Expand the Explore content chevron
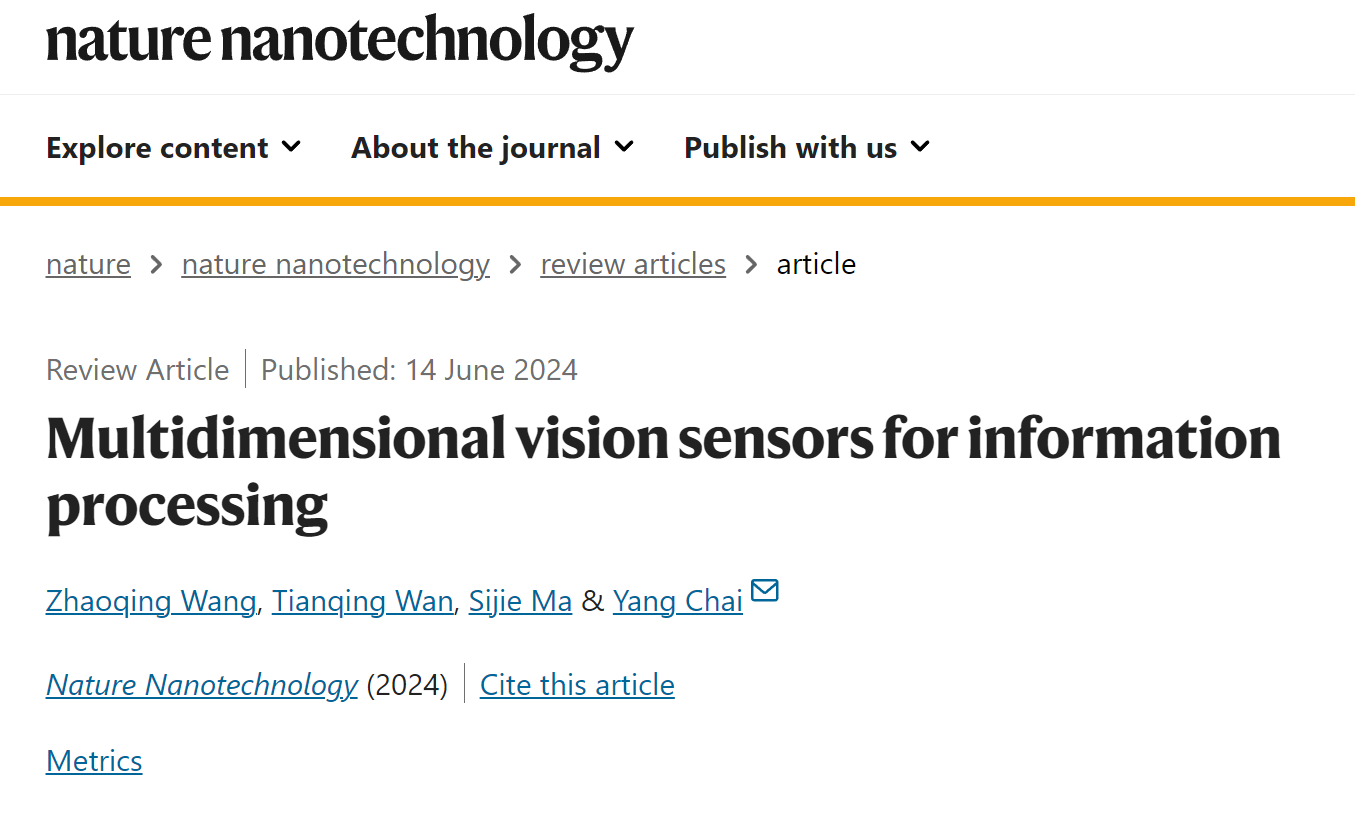Screen dimensions: 1355x819 click(x=291, y=147)
